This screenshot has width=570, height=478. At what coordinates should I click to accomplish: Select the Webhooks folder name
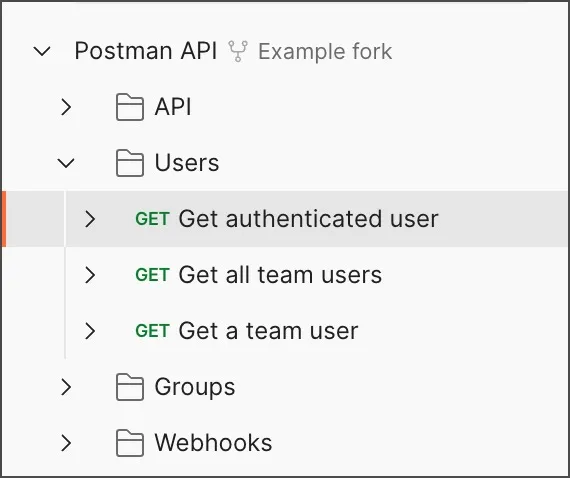(x=213, y=443)
